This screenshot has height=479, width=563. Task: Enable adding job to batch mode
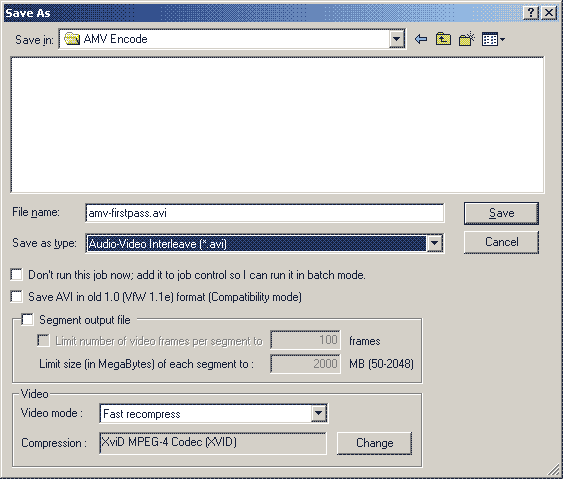pyautogui.click(x=17, y=275)
